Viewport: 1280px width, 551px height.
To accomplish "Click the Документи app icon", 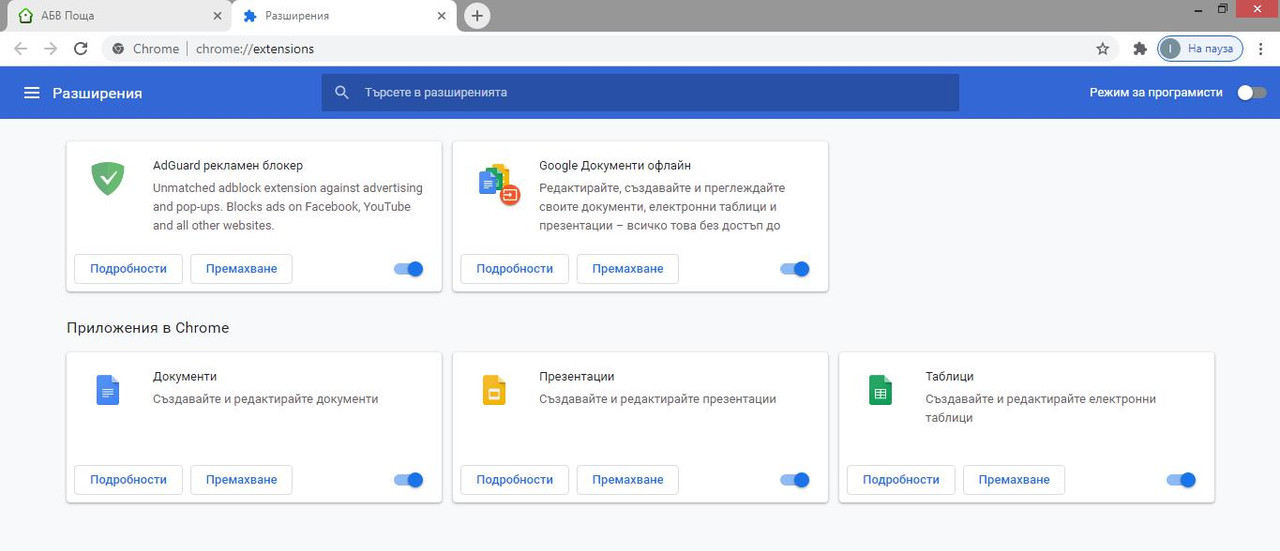I will [107, 390].
